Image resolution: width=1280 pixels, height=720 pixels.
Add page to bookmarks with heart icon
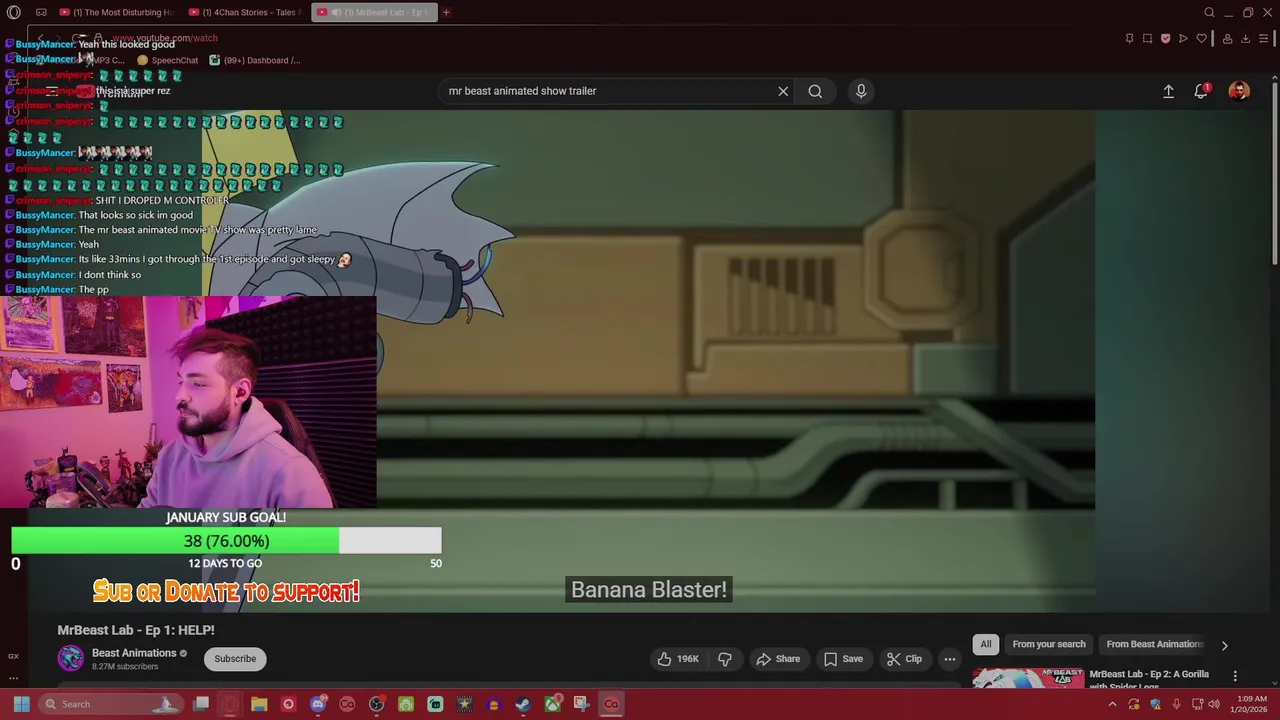(x=1201, y=38)
